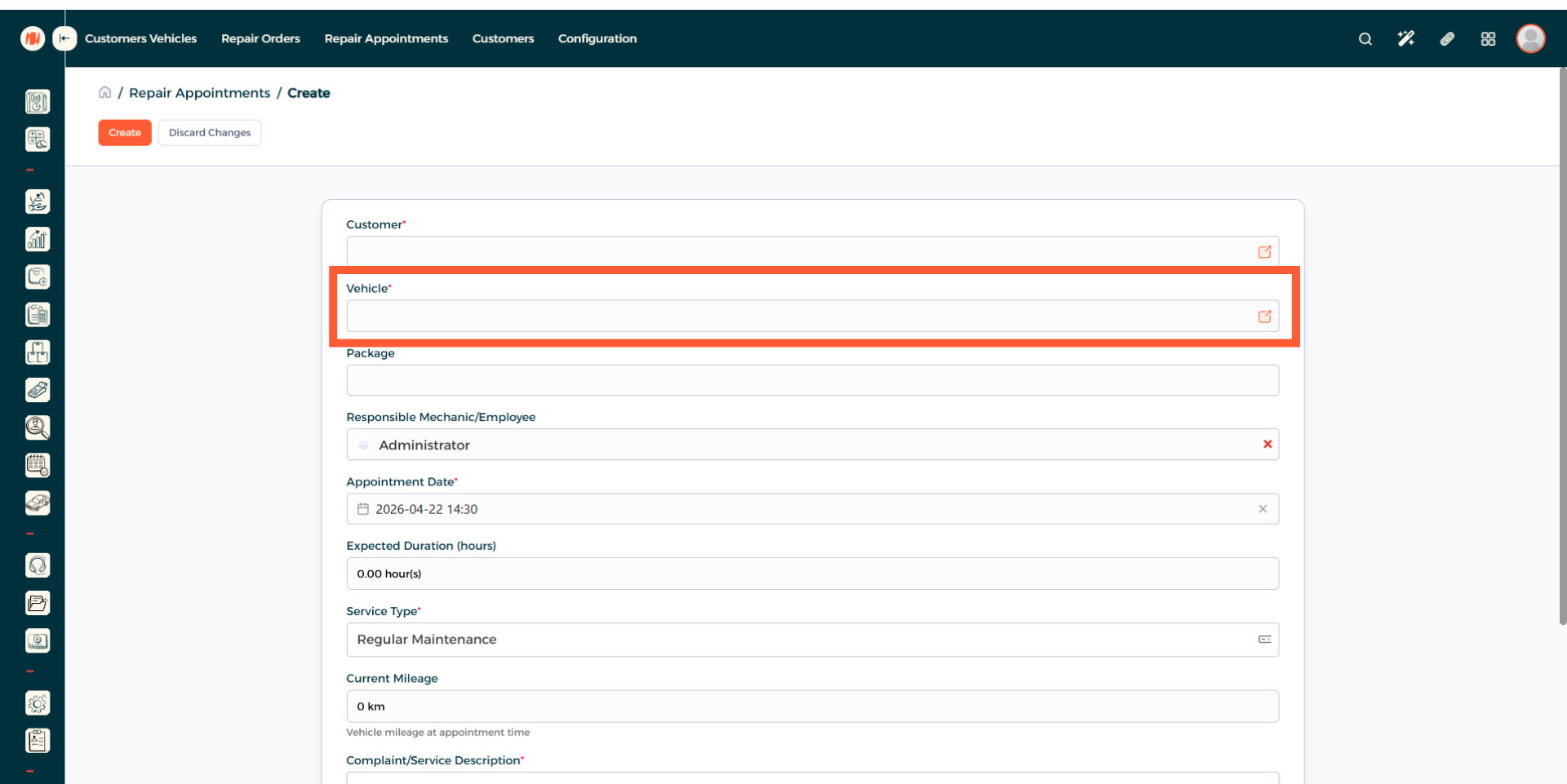Open the user avatar menu

pyautogui.click(x=1530, y=38)
